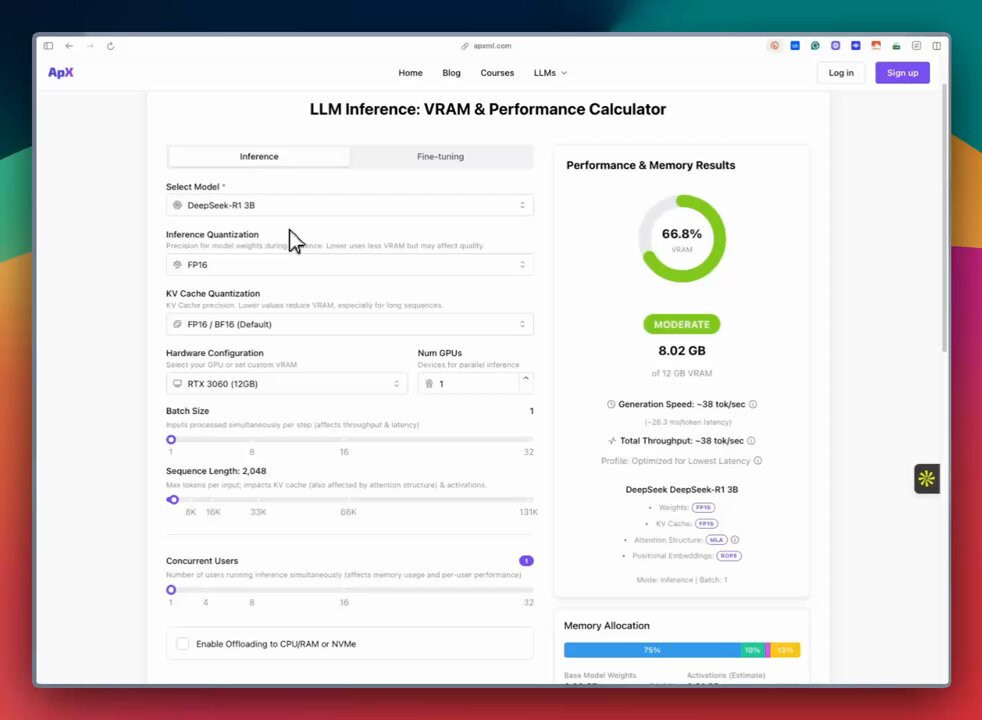
Task: Go forward with the browser forward arrow
Action: 90,46
